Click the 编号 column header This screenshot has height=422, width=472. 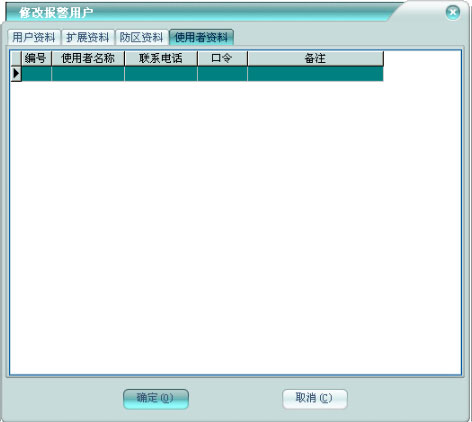tap(36, 58)
